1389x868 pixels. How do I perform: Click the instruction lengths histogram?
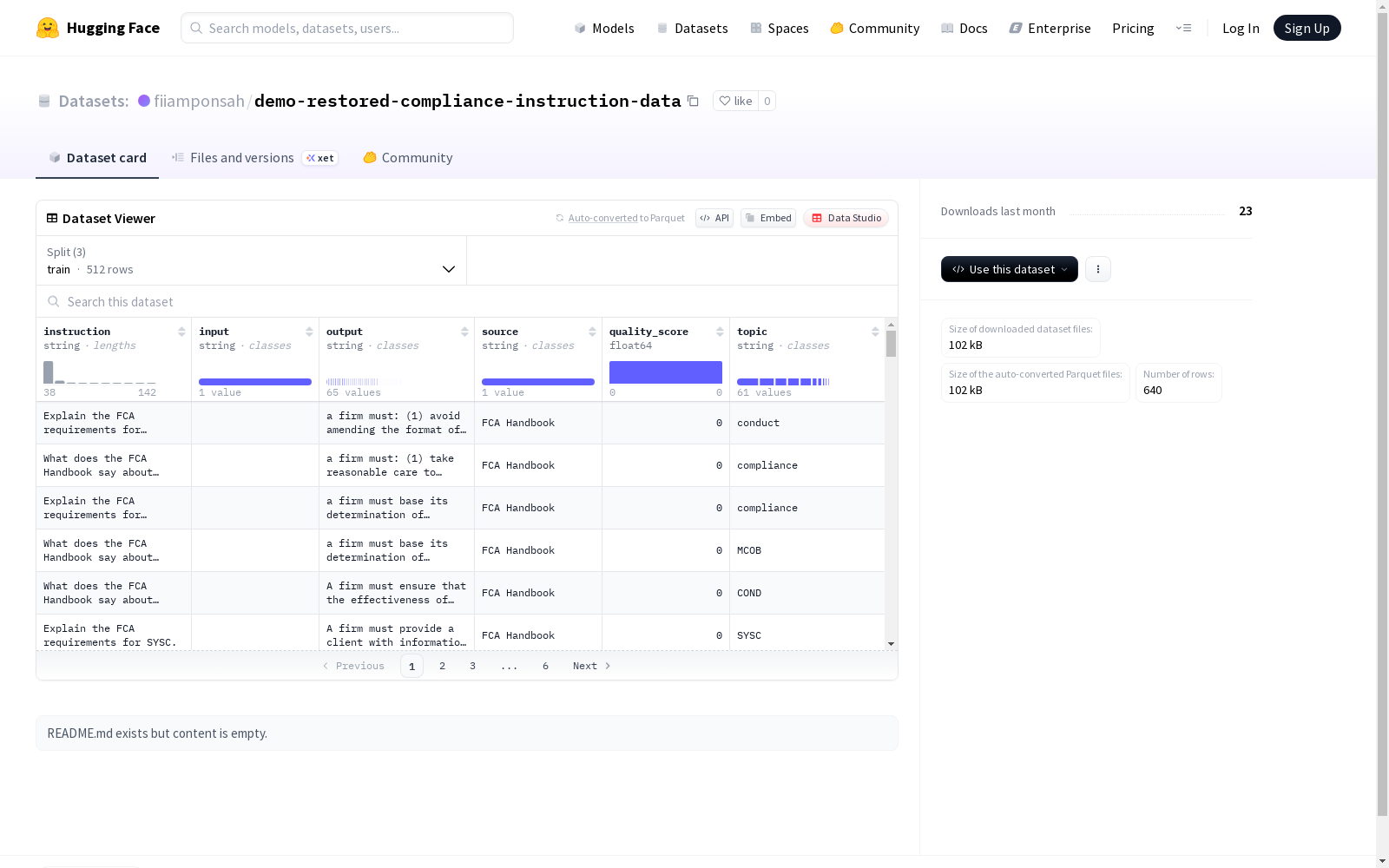100,372
